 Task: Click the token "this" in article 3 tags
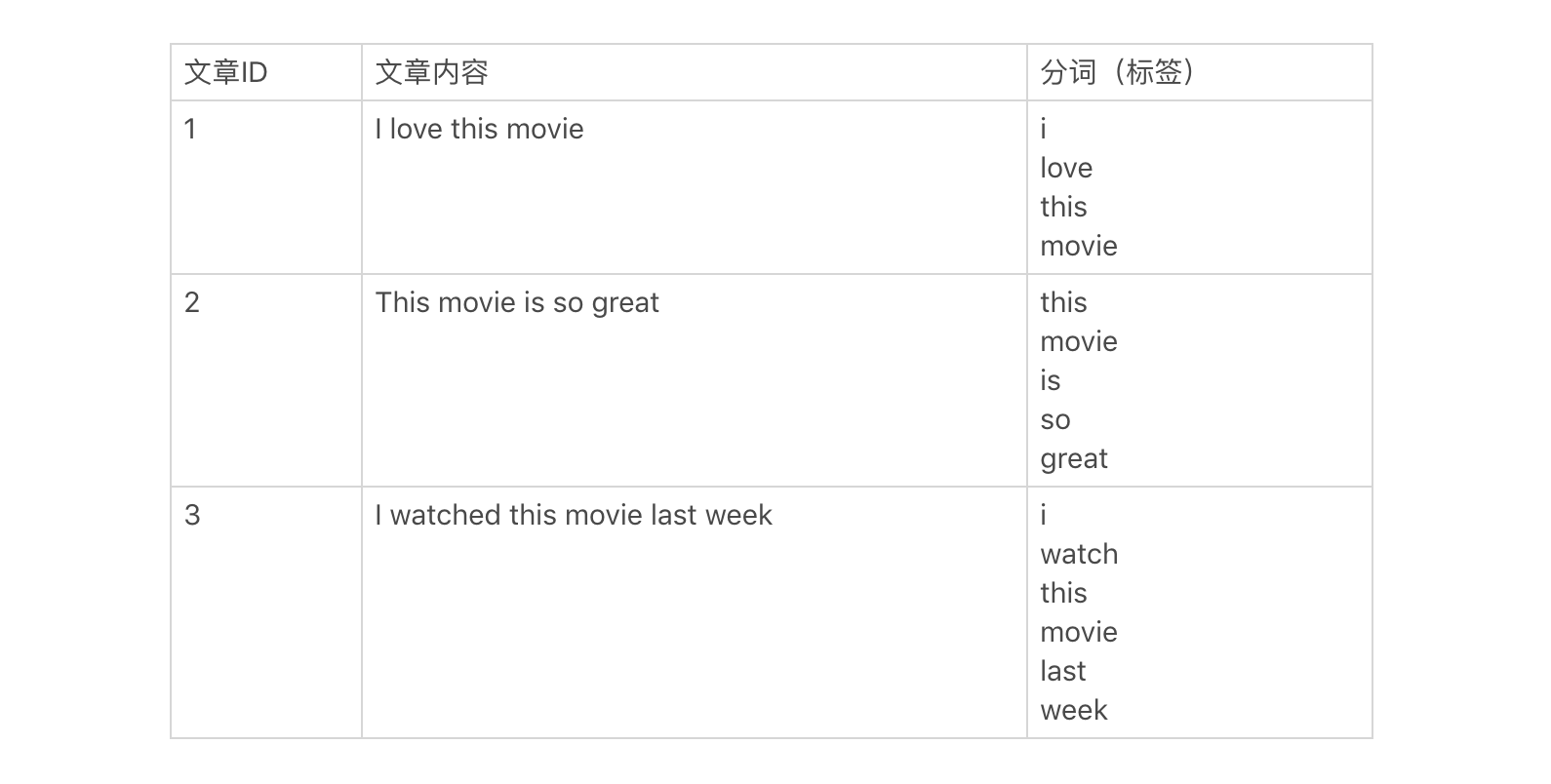[x=1063, y=593]
